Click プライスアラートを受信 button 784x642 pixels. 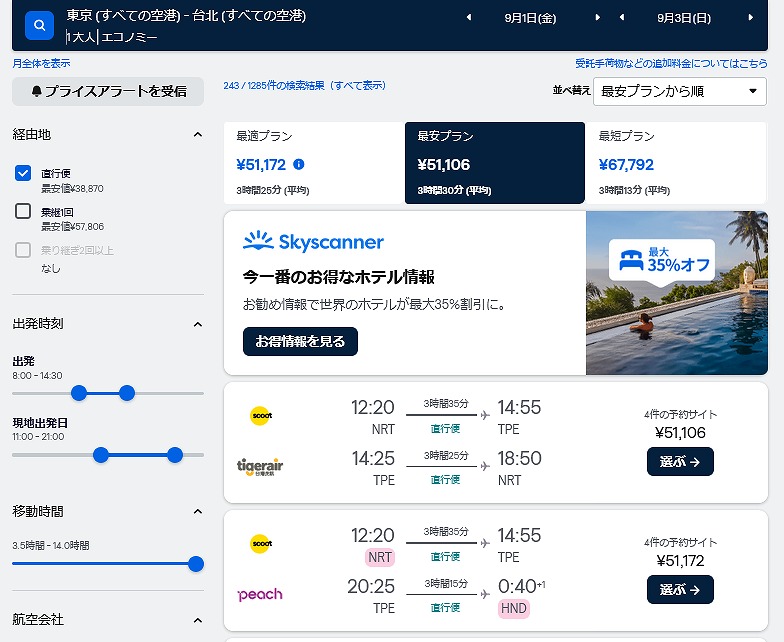click(x=108, y=91)
